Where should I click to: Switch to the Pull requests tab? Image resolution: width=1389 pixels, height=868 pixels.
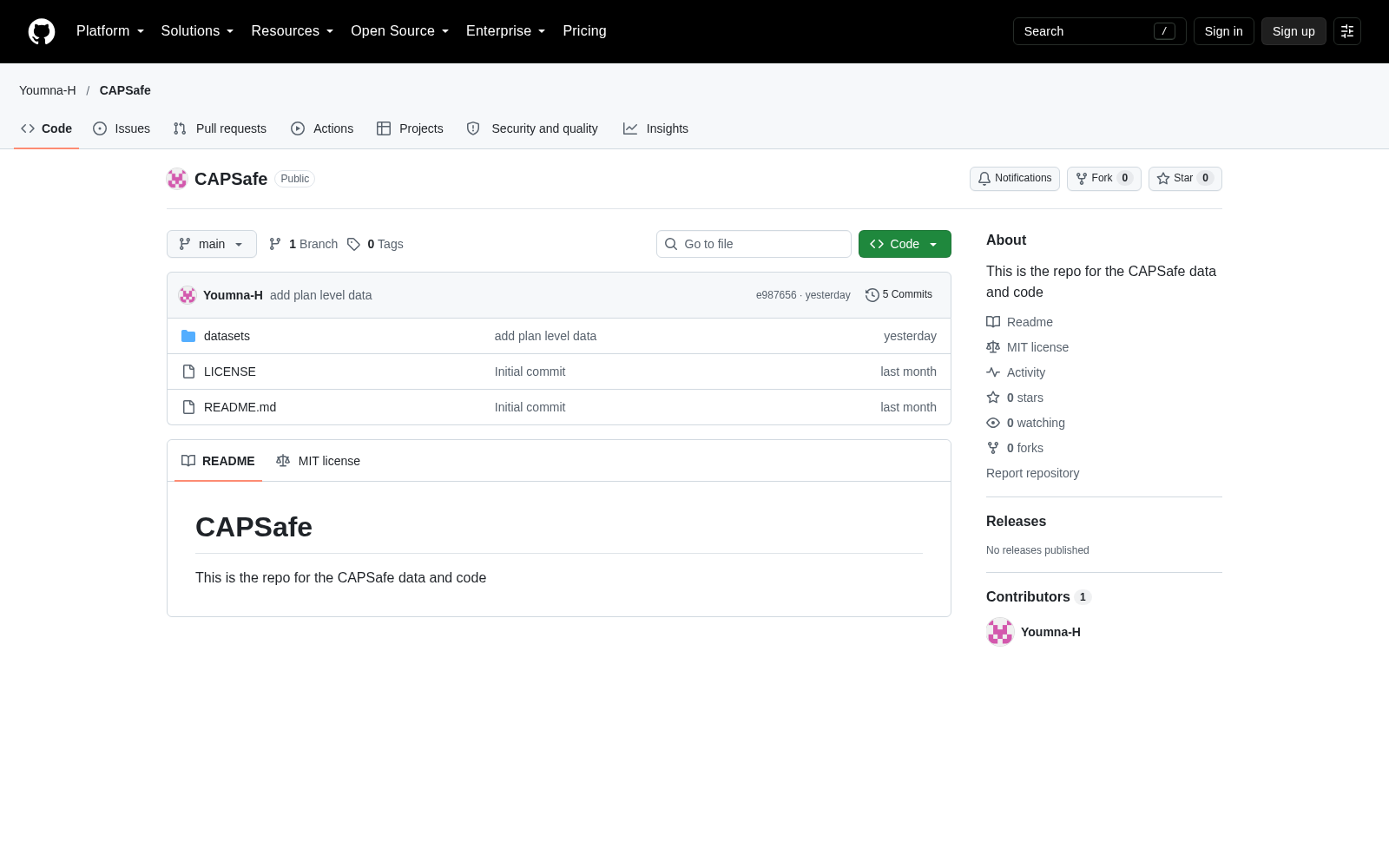220,128
